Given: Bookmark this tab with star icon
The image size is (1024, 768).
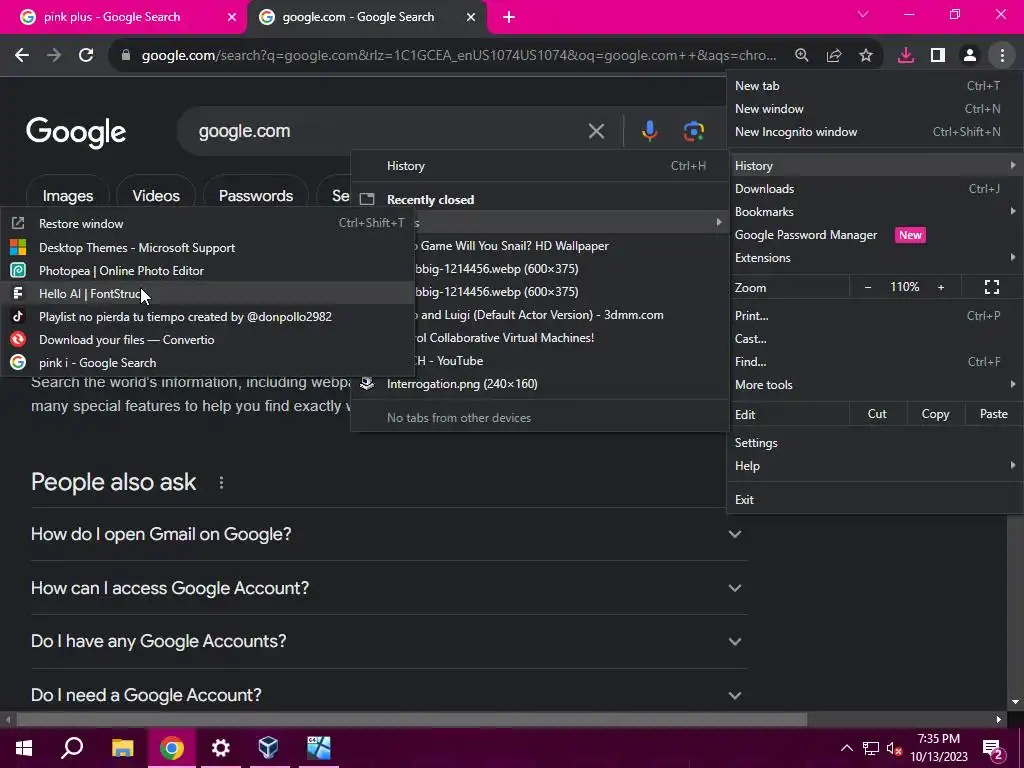Looking at the screenshot, I should [866, 56].
